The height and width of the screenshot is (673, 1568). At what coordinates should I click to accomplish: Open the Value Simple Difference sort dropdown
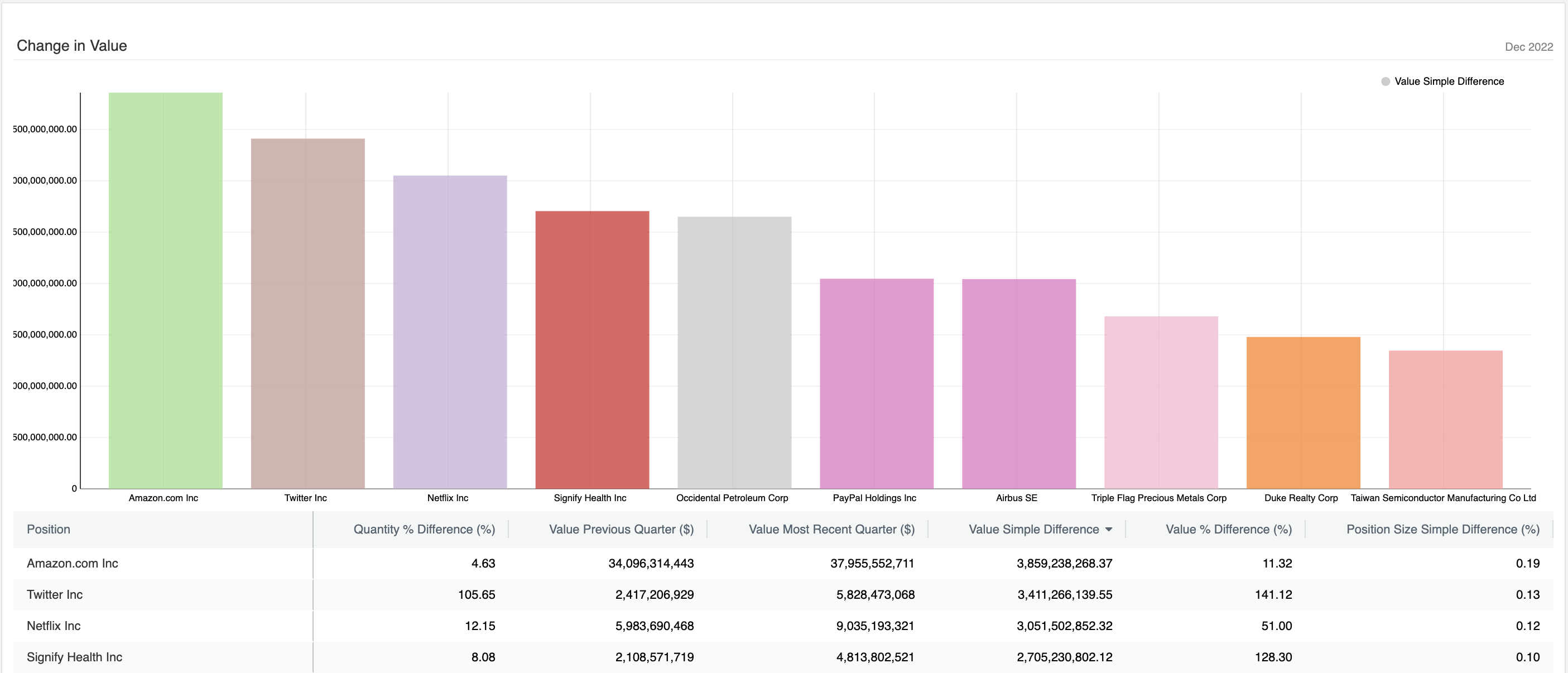pyautogui.click(x=1108, y=530)
